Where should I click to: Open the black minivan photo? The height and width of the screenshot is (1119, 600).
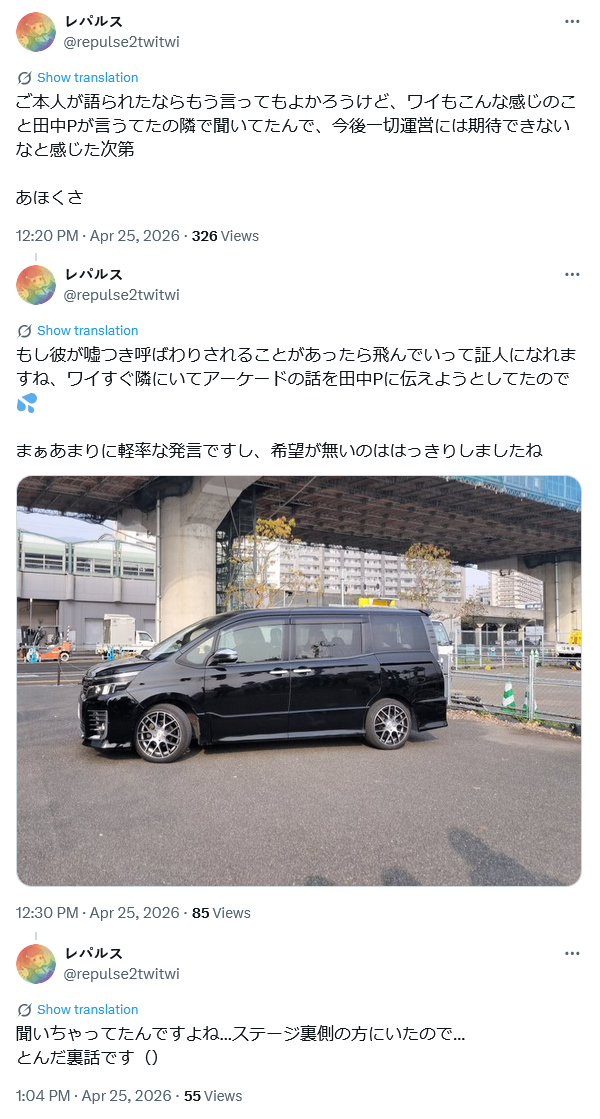pyautogui.click(x=299, y=681)
